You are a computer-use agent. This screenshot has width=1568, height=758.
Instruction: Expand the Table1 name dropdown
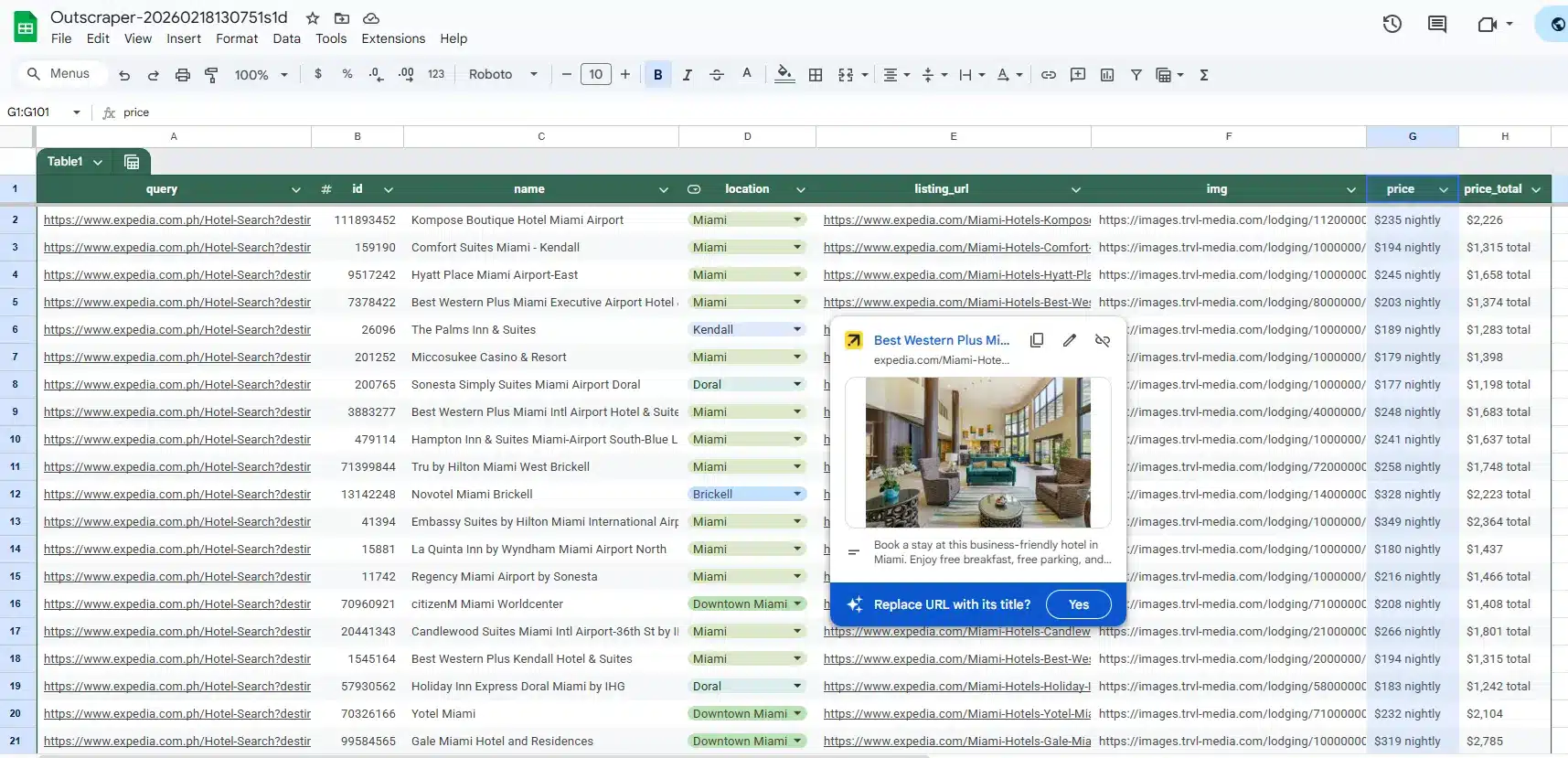tap(98, 162)
